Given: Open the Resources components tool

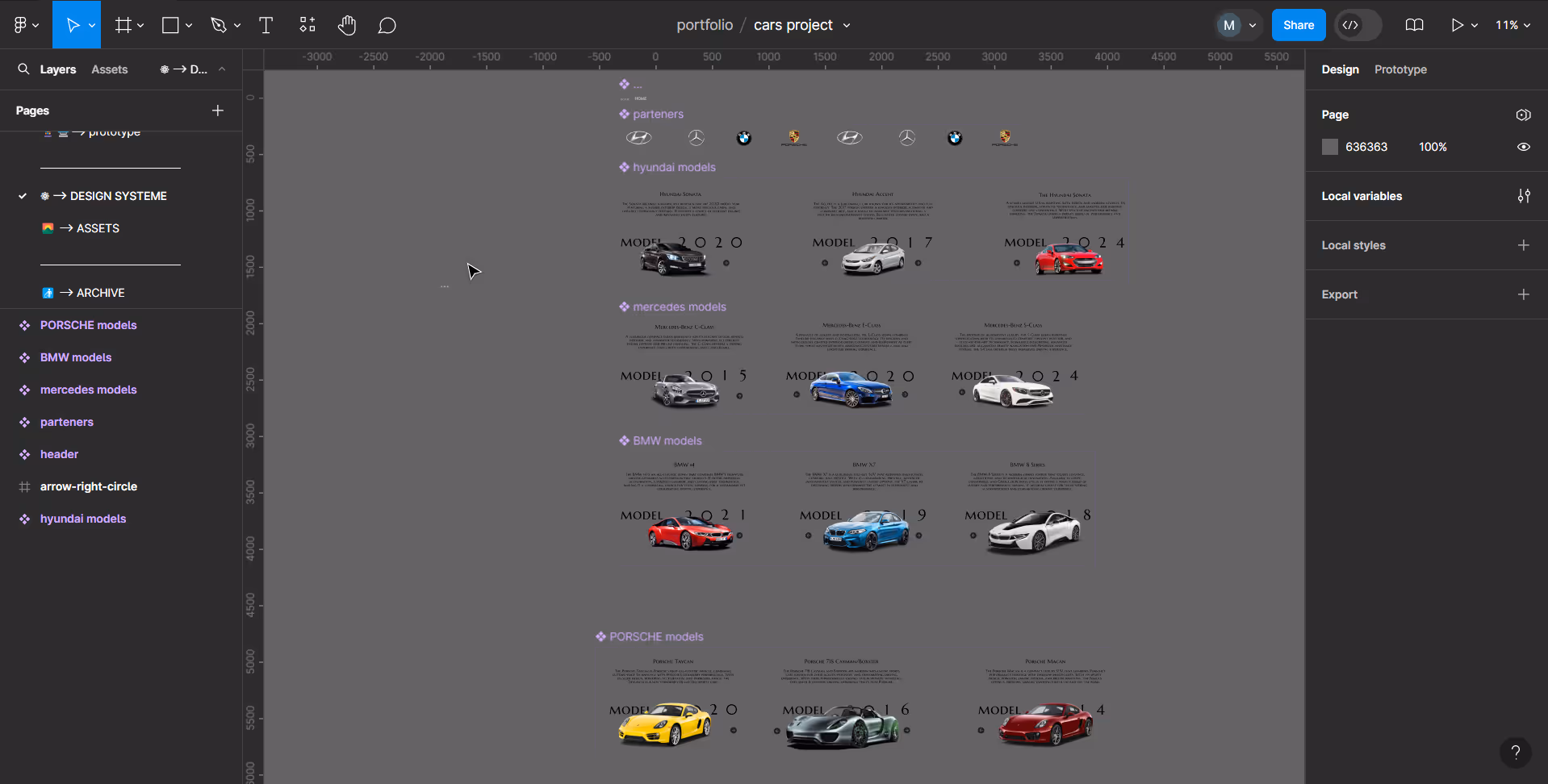Looking at the screenshot, I should (308, 25).
